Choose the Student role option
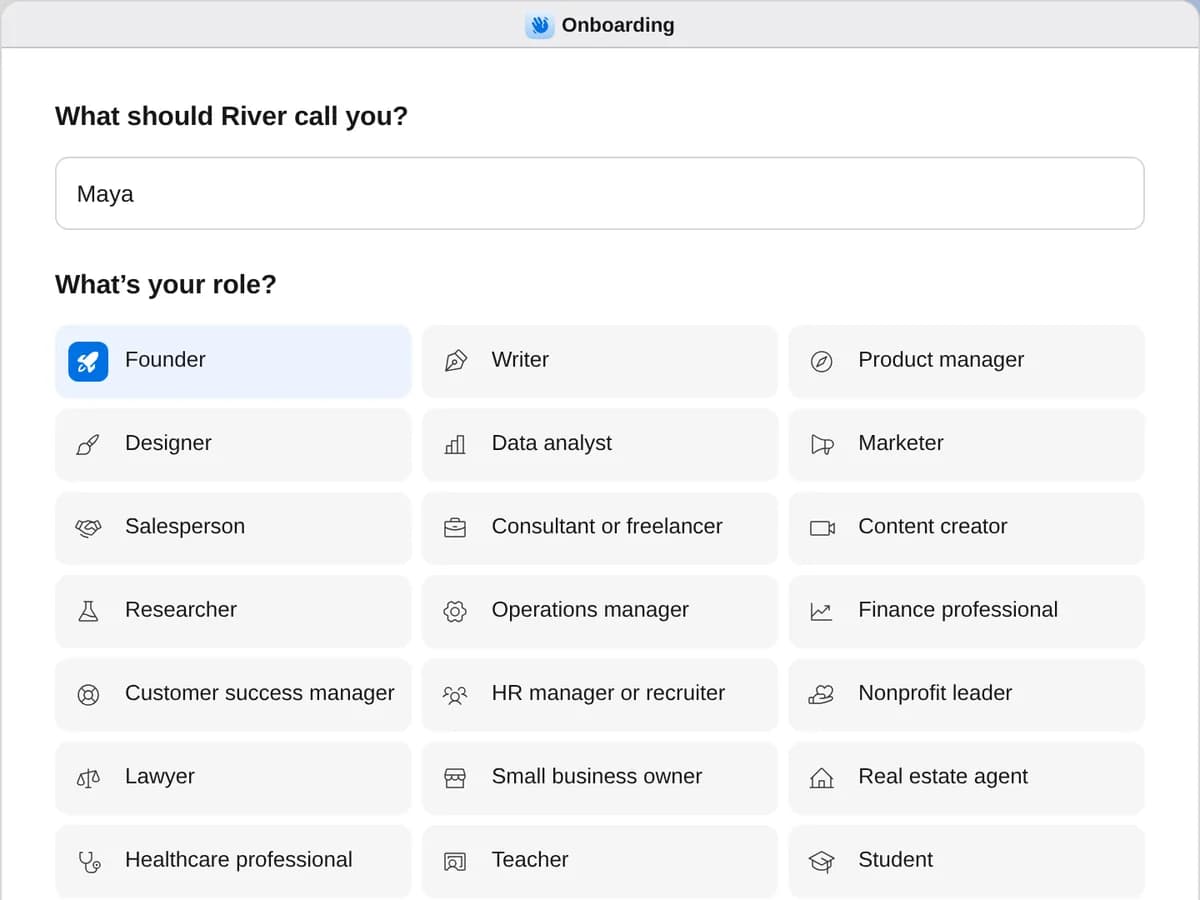 (967, 861)
